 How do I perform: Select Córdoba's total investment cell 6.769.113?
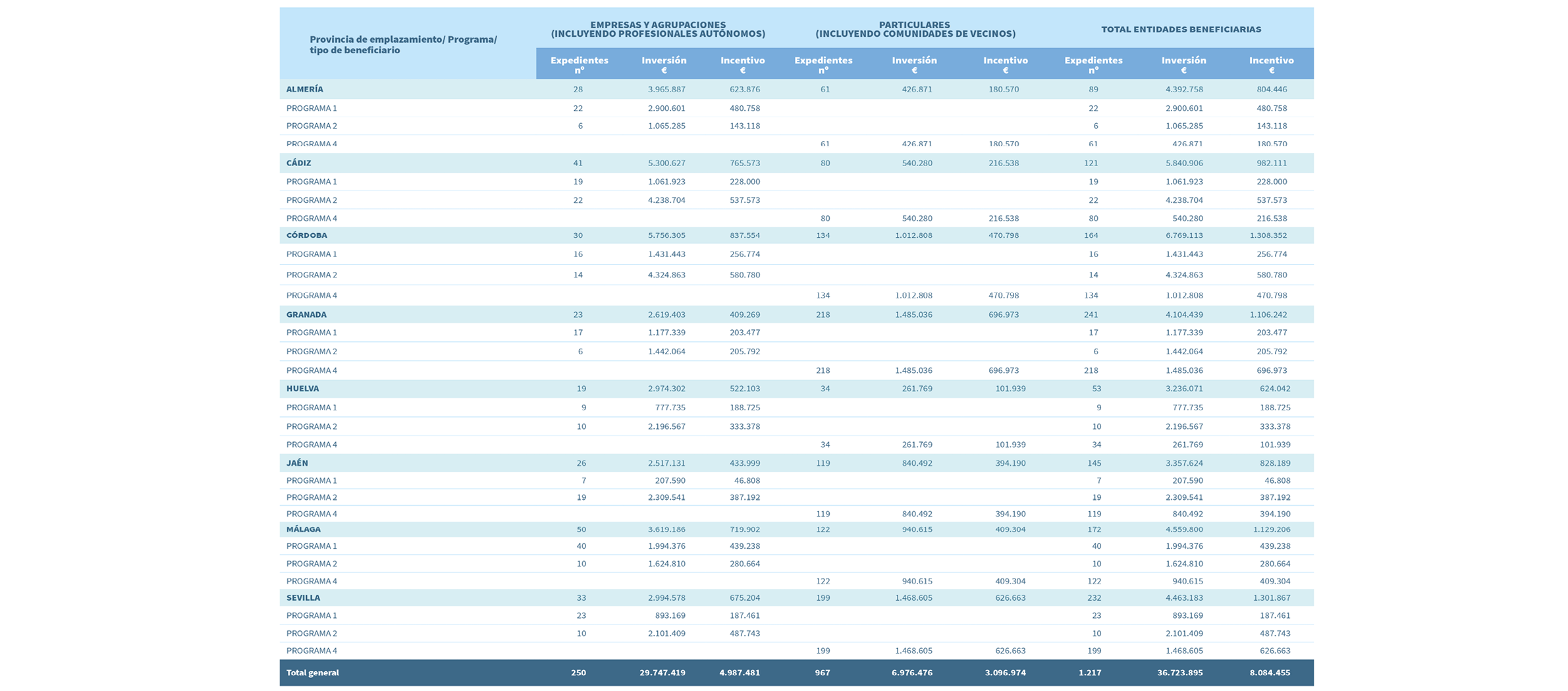[x=1183, y=235]
